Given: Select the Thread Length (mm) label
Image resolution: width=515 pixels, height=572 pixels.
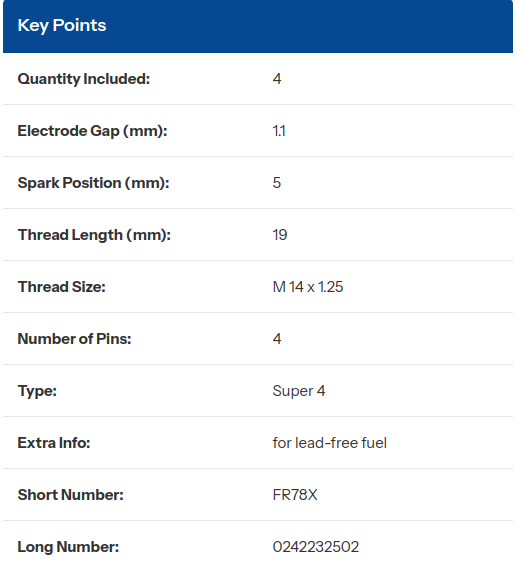Looking at the screenshot, I should [94, 235].
